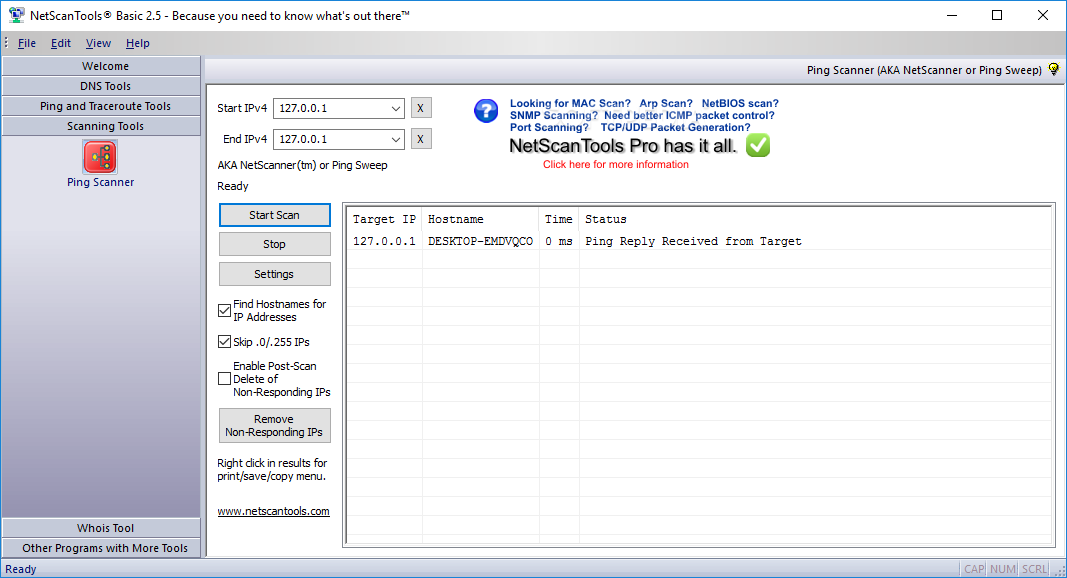The image size is (1067, 578).
Task: Click the menu bar grip handle
Action: pos(6,43)
